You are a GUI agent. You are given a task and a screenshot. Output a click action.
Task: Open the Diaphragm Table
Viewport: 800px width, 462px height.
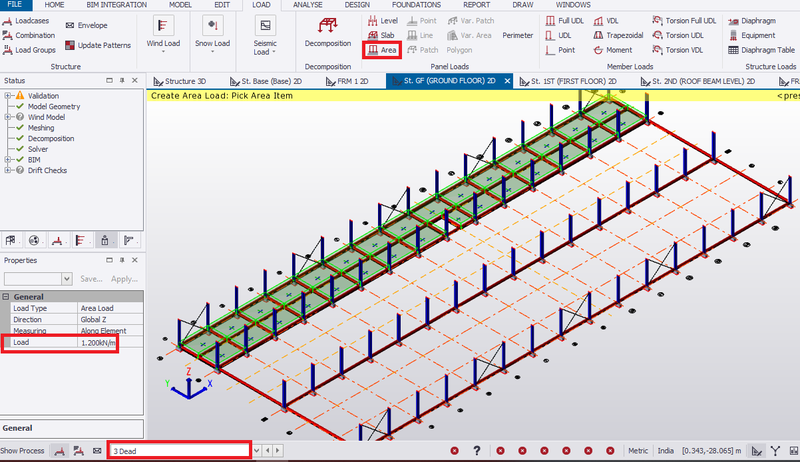[761, 50]
